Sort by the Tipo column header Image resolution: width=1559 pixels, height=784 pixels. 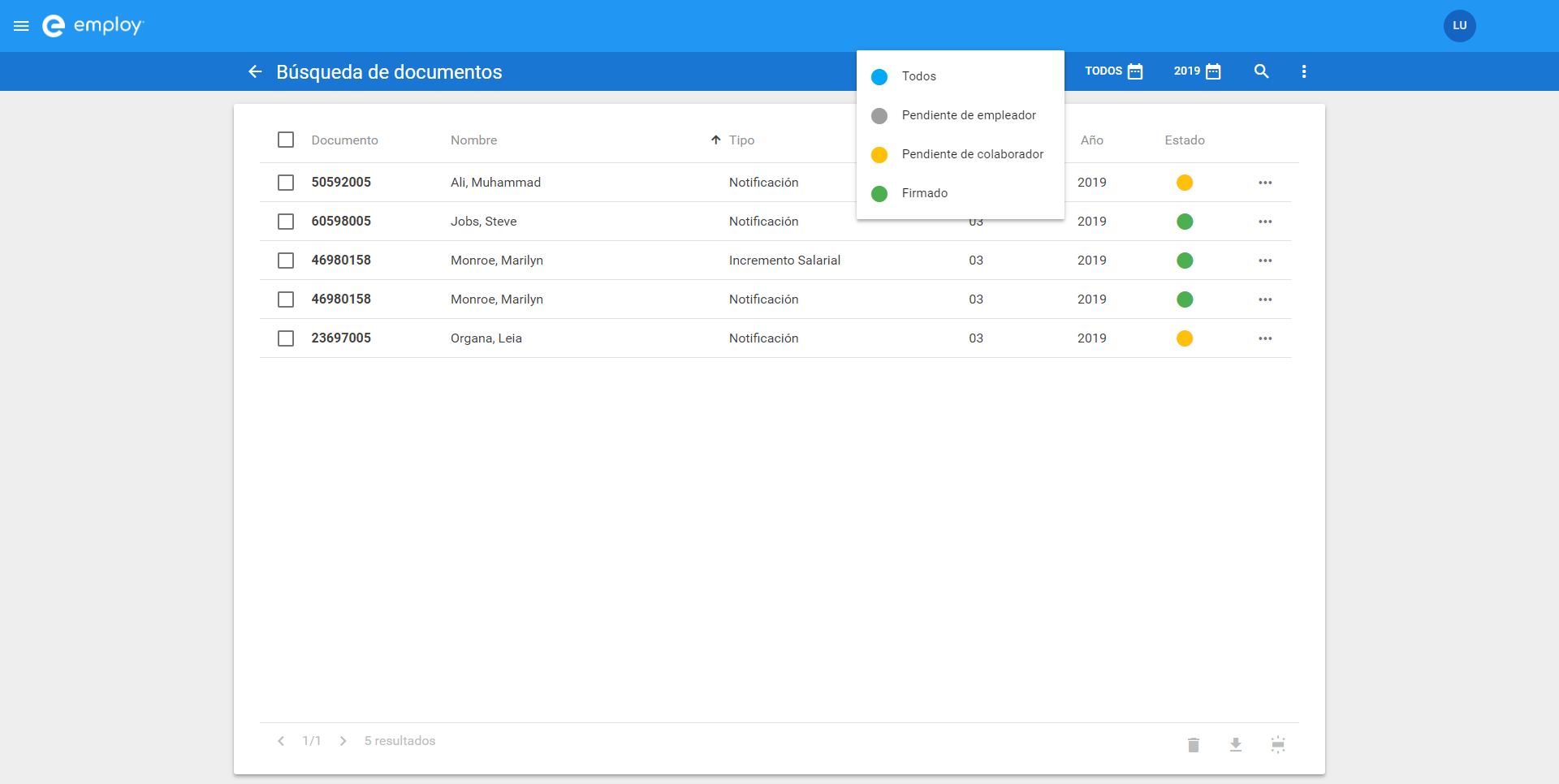(741, 140)
